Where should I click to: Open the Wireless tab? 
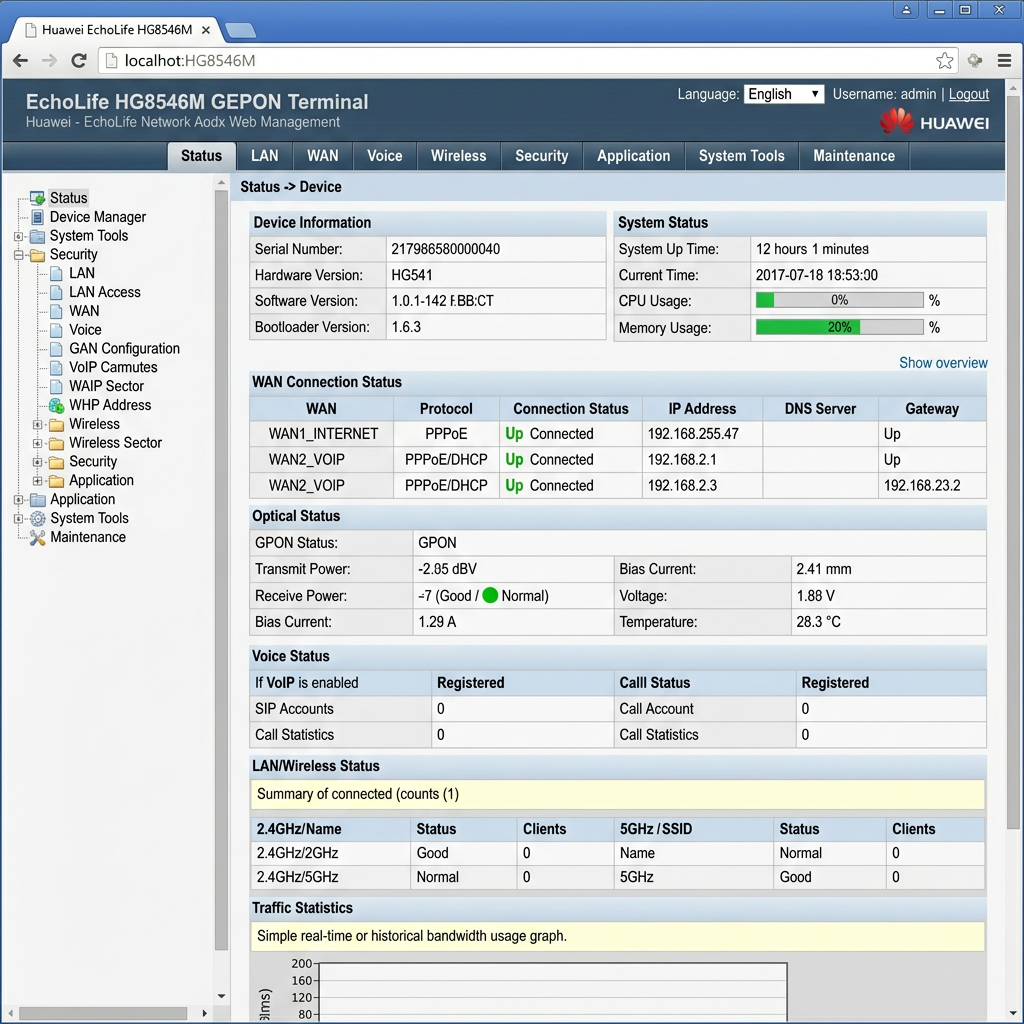coord(458,156)
